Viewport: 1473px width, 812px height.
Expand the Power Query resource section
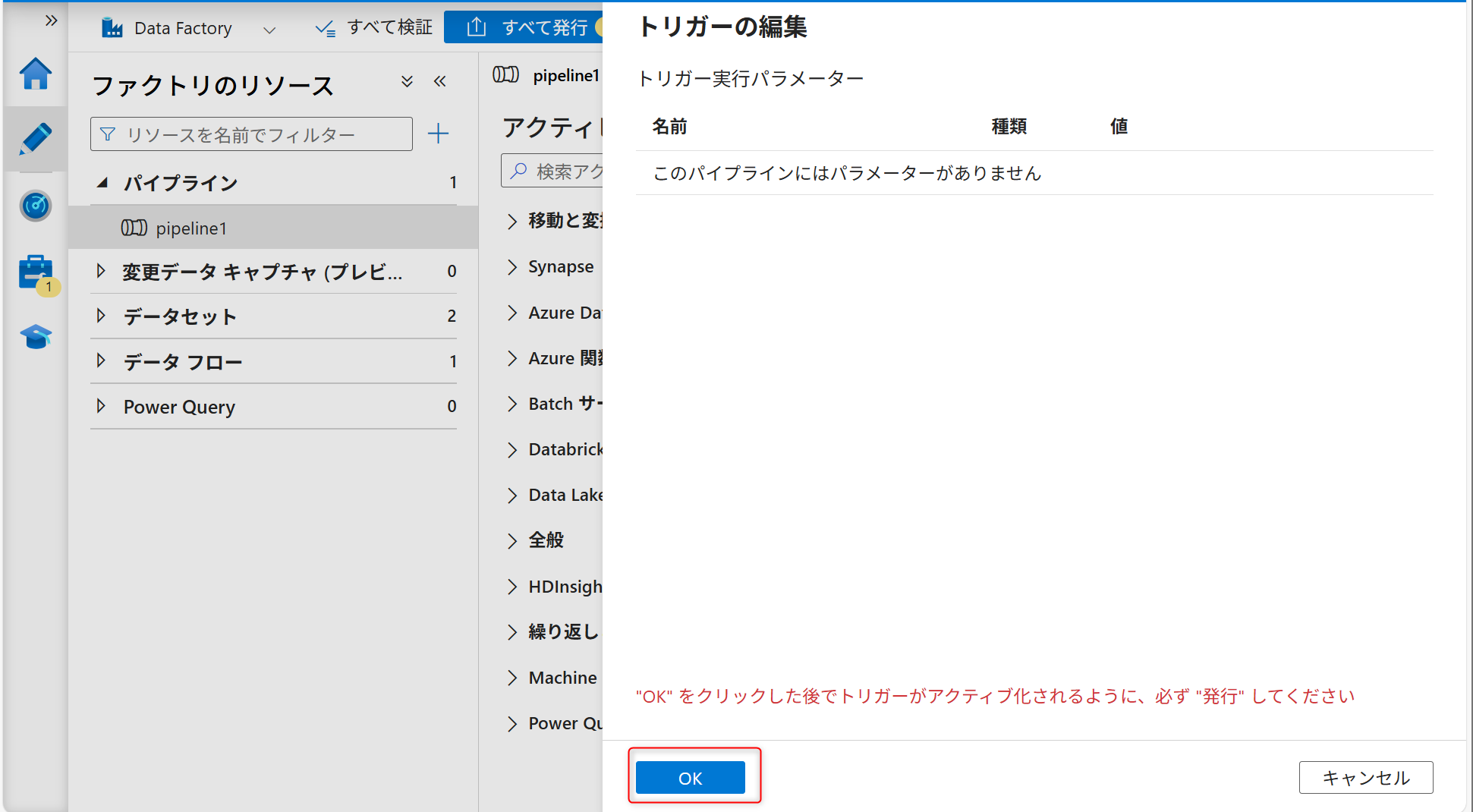[x=101, y=406]
